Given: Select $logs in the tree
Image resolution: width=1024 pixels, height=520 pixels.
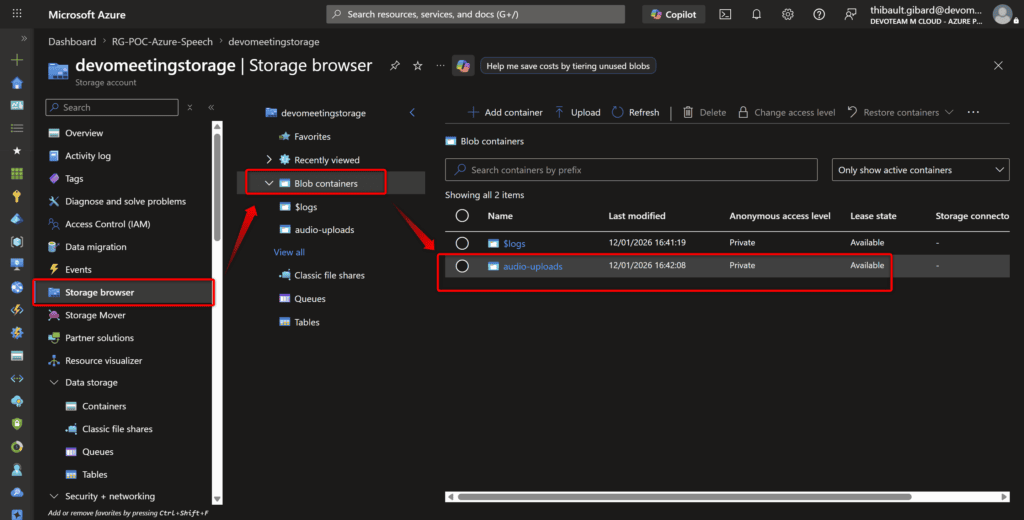Looking at the screenshot, I should (306, 206).
